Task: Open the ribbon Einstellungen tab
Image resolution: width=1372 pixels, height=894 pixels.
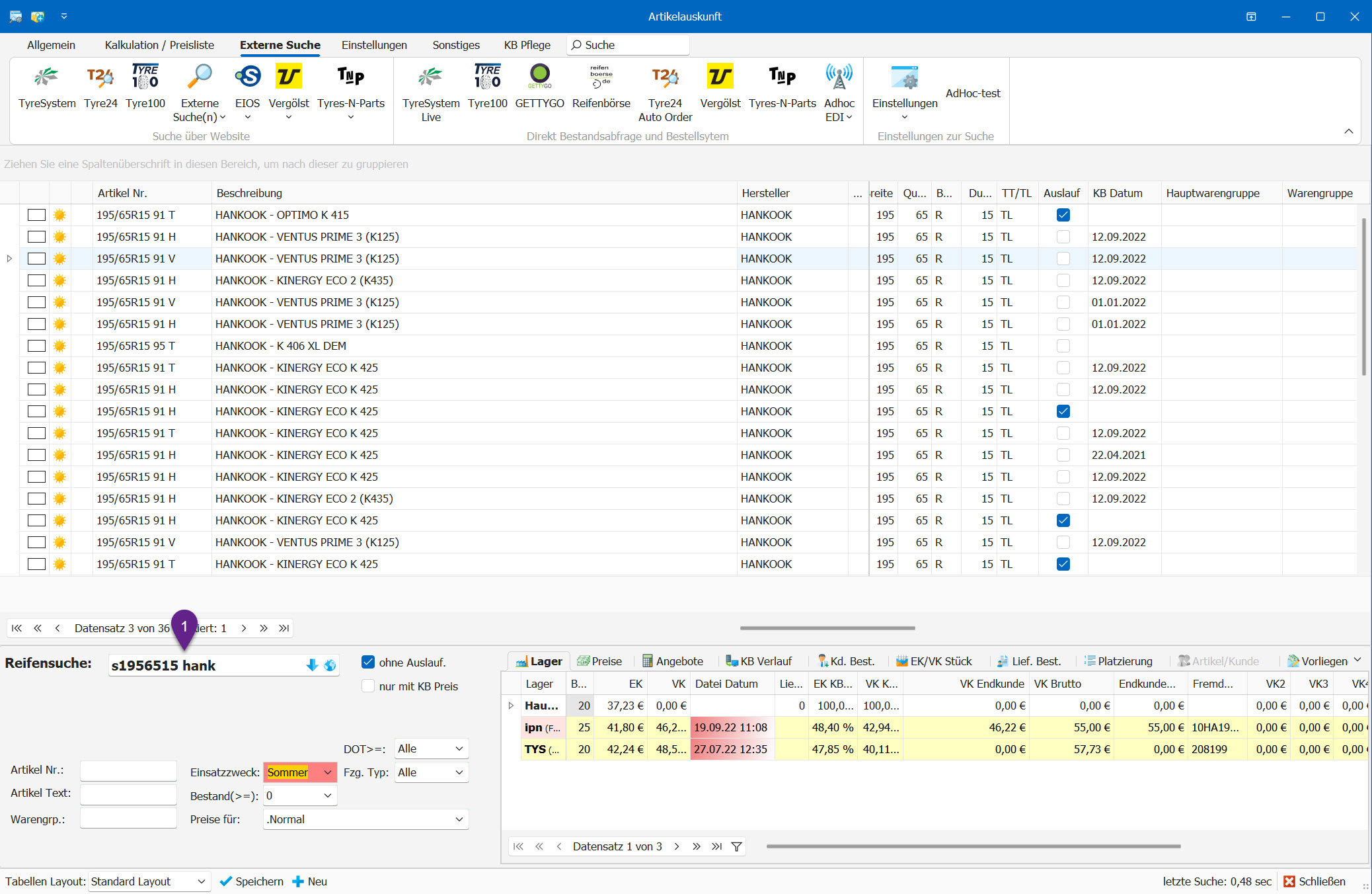Action: [374, 45]
